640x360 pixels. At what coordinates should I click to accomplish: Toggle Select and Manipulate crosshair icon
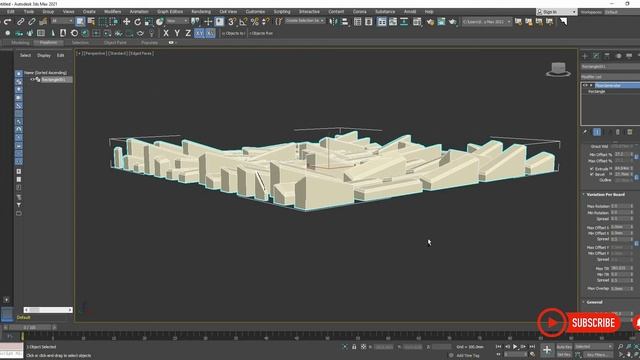click(208, 22)
